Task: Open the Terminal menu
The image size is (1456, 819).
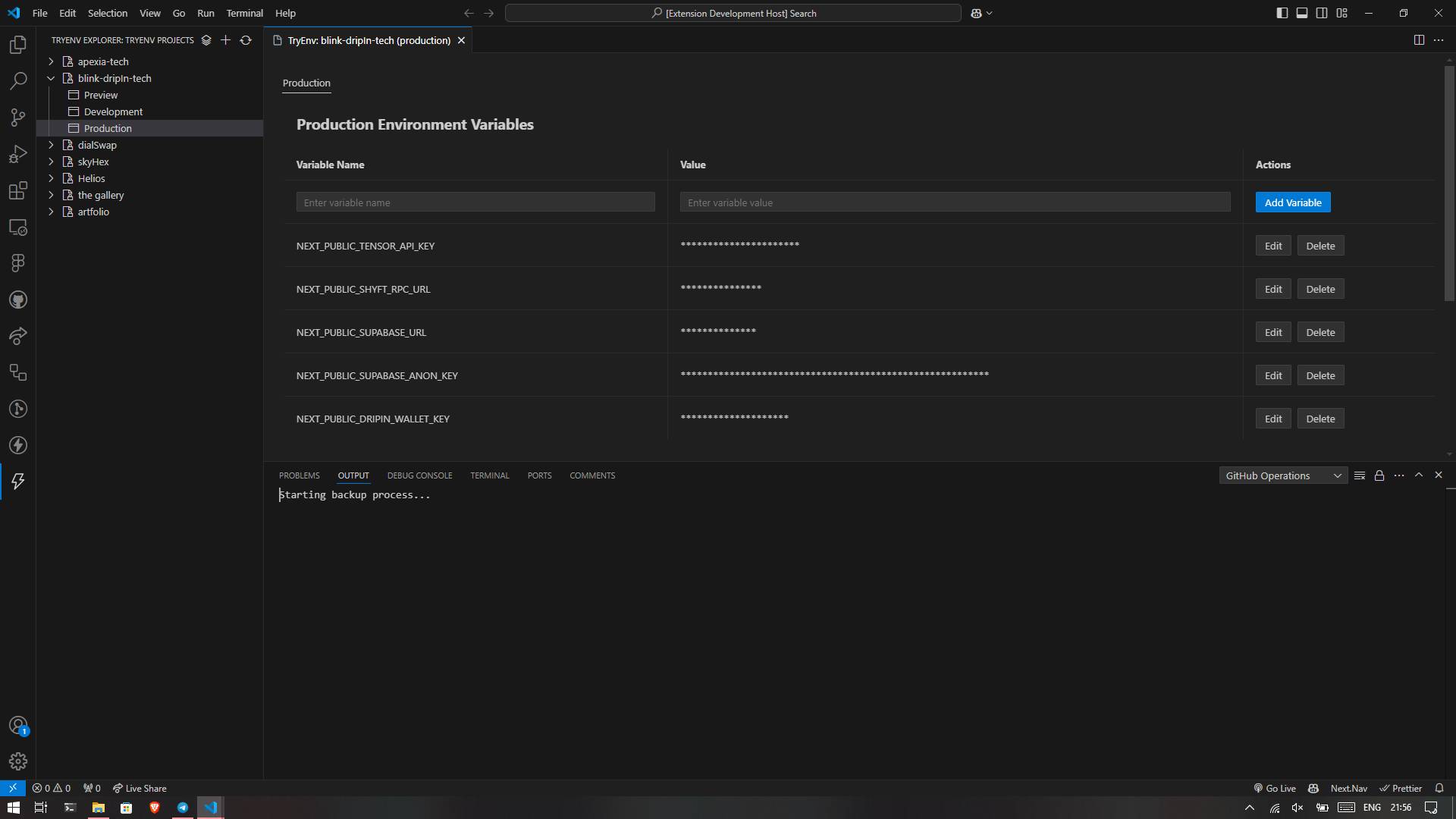Action: pyautogui.click(x=244, y=13)
